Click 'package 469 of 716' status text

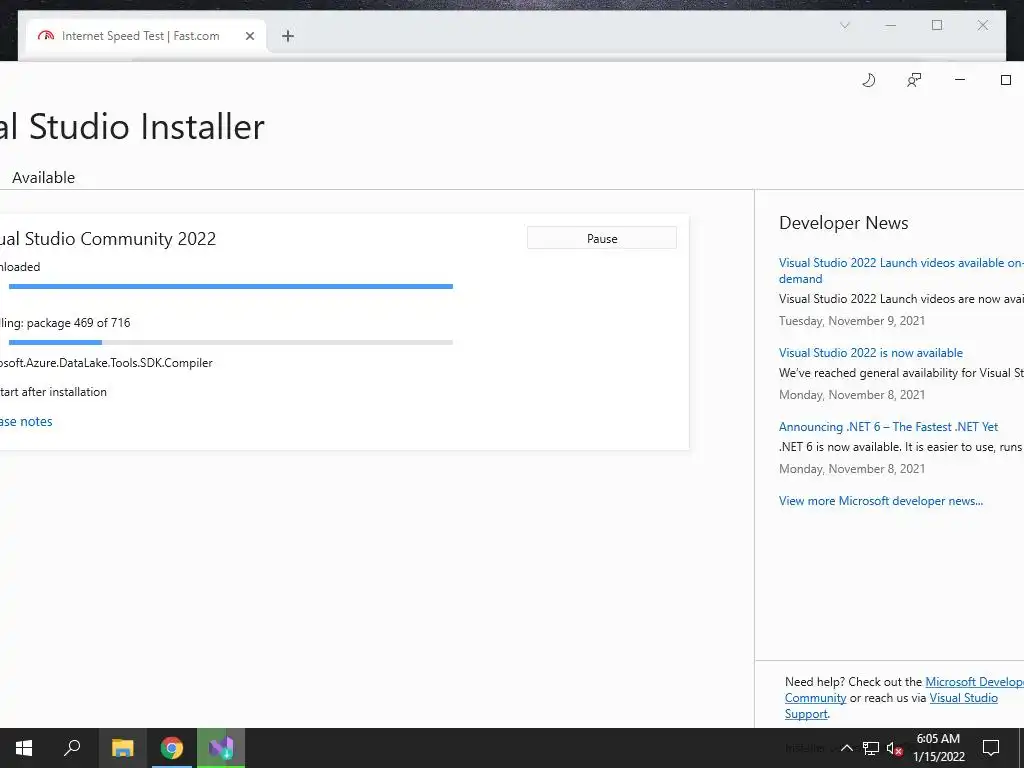pyautogui.click(x=78, y=323)
